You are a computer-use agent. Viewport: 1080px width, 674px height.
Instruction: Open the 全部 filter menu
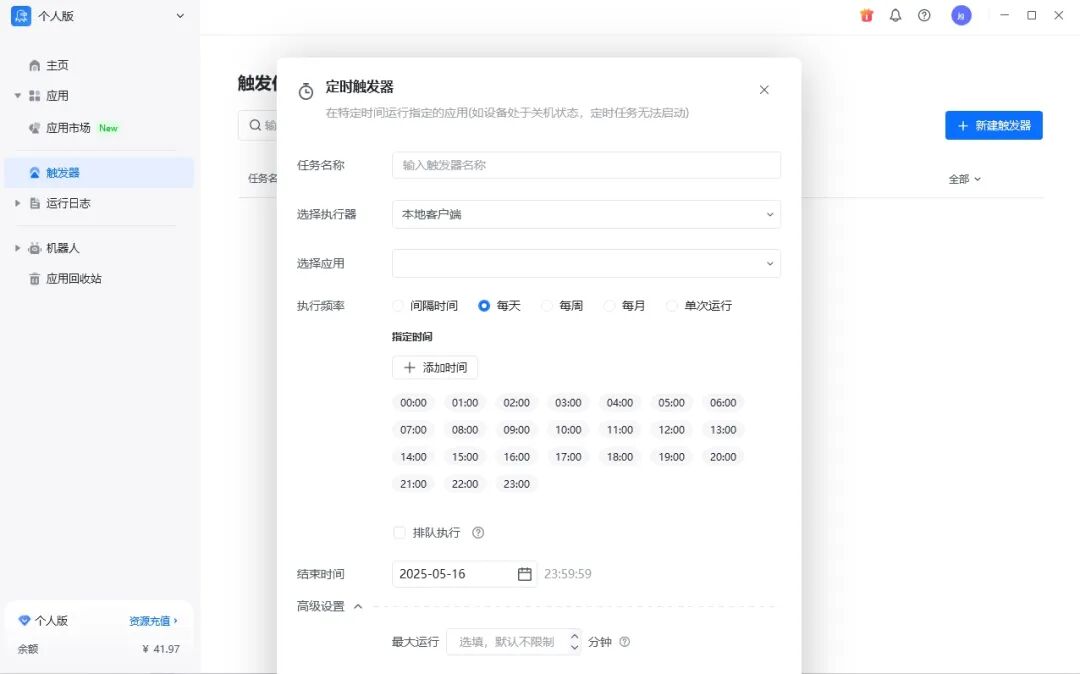(x=965, y=176)
